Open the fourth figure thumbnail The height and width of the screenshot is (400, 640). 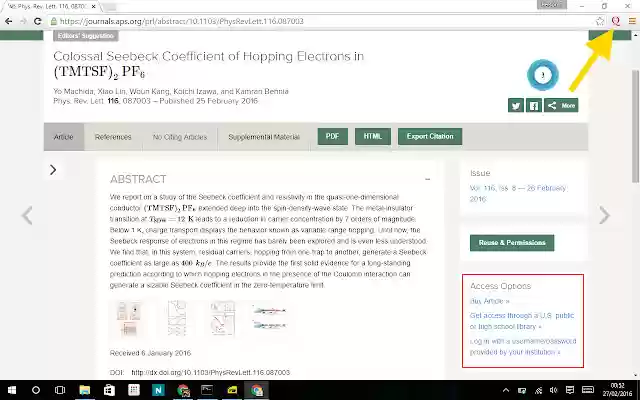(x=269, y=318)
